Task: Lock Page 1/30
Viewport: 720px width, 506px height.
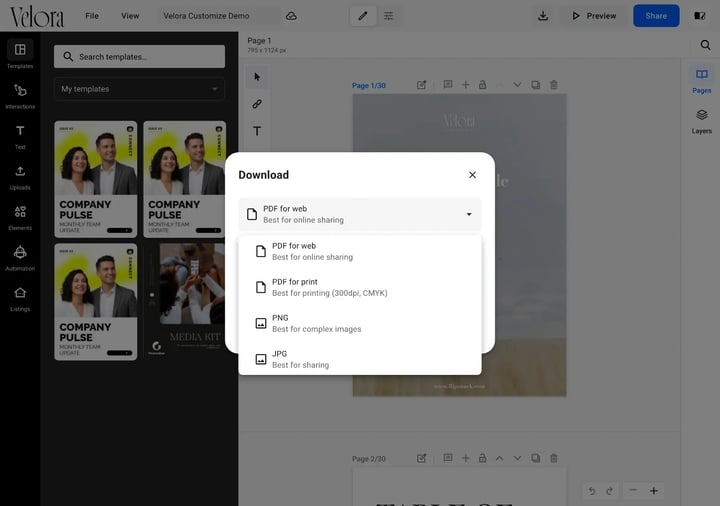Action: tap(483, 85)
